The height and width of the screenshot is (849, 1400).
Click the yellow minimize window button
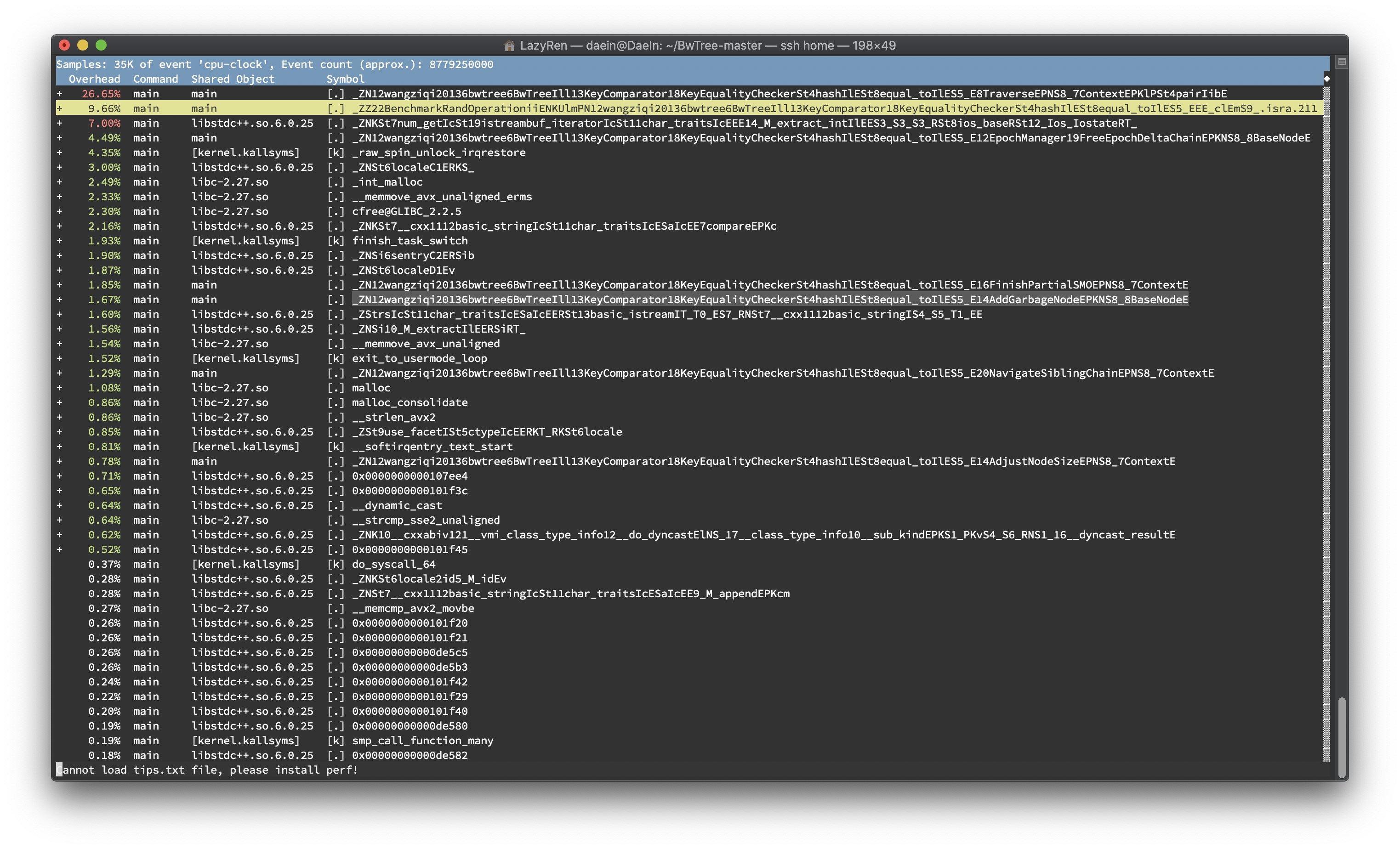pos(82,45)
